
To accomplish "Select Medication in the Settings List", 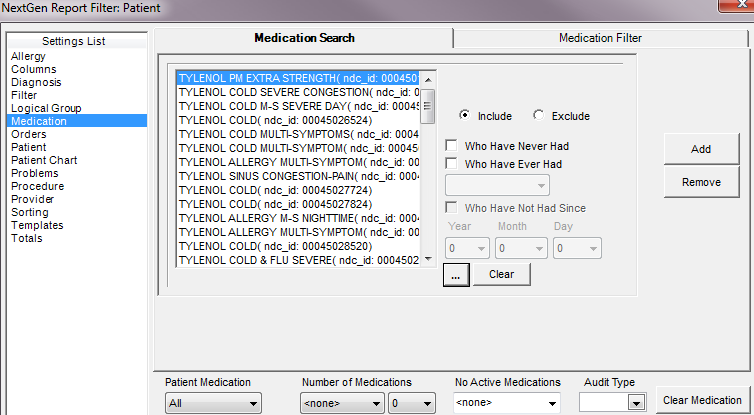I will (77, 121).
